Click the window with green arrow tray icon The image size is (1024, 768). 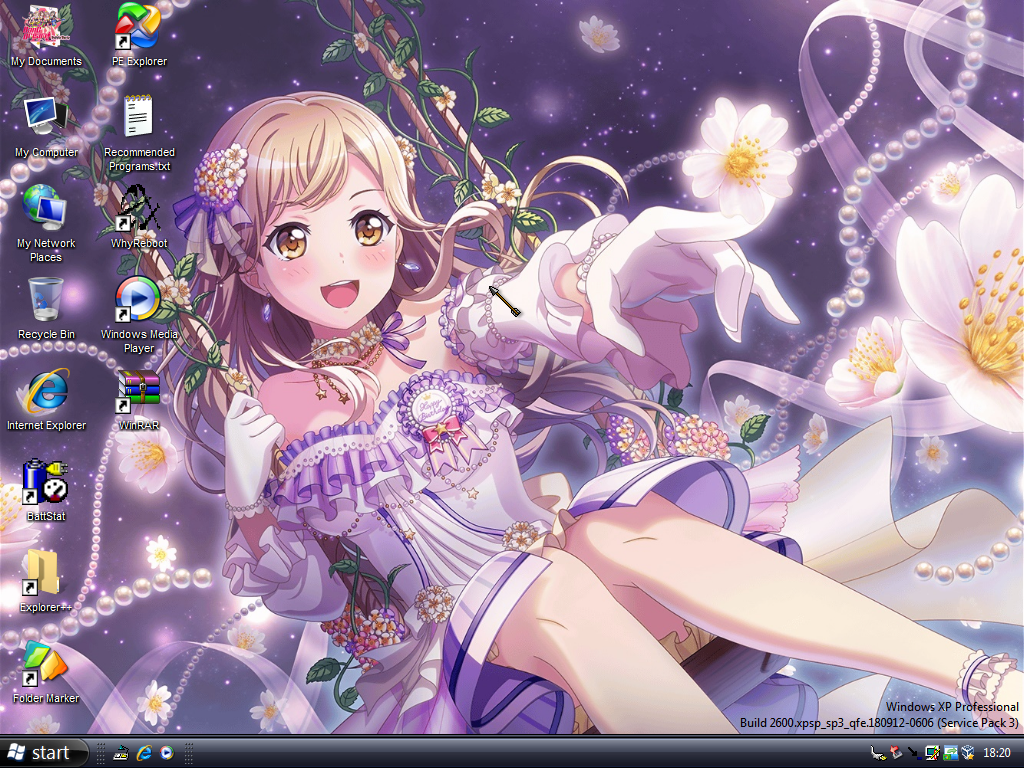[x=950, y=754]
